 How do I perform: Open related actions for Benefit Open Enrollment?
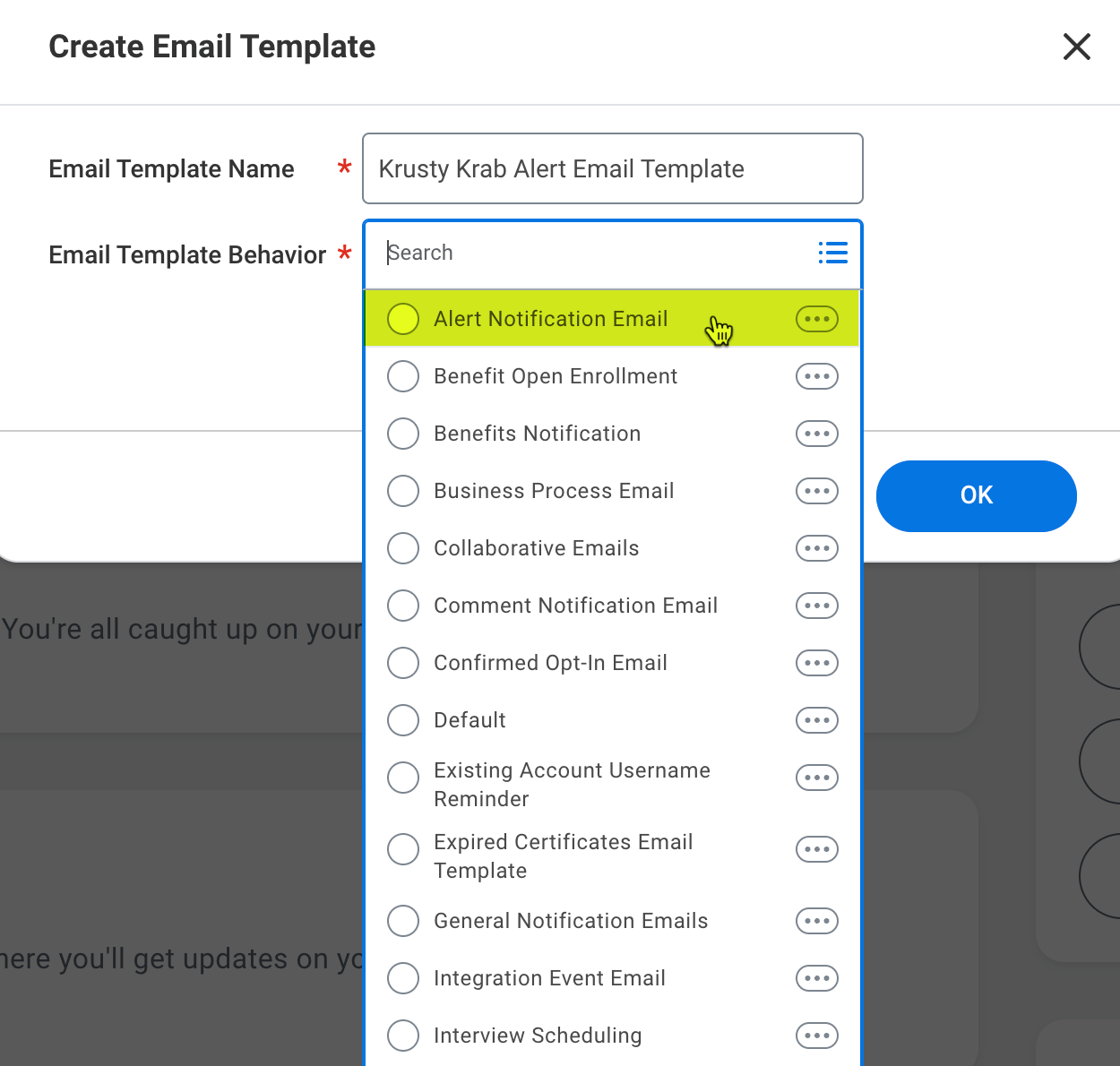pyautogui.click(x=817, y=376)
